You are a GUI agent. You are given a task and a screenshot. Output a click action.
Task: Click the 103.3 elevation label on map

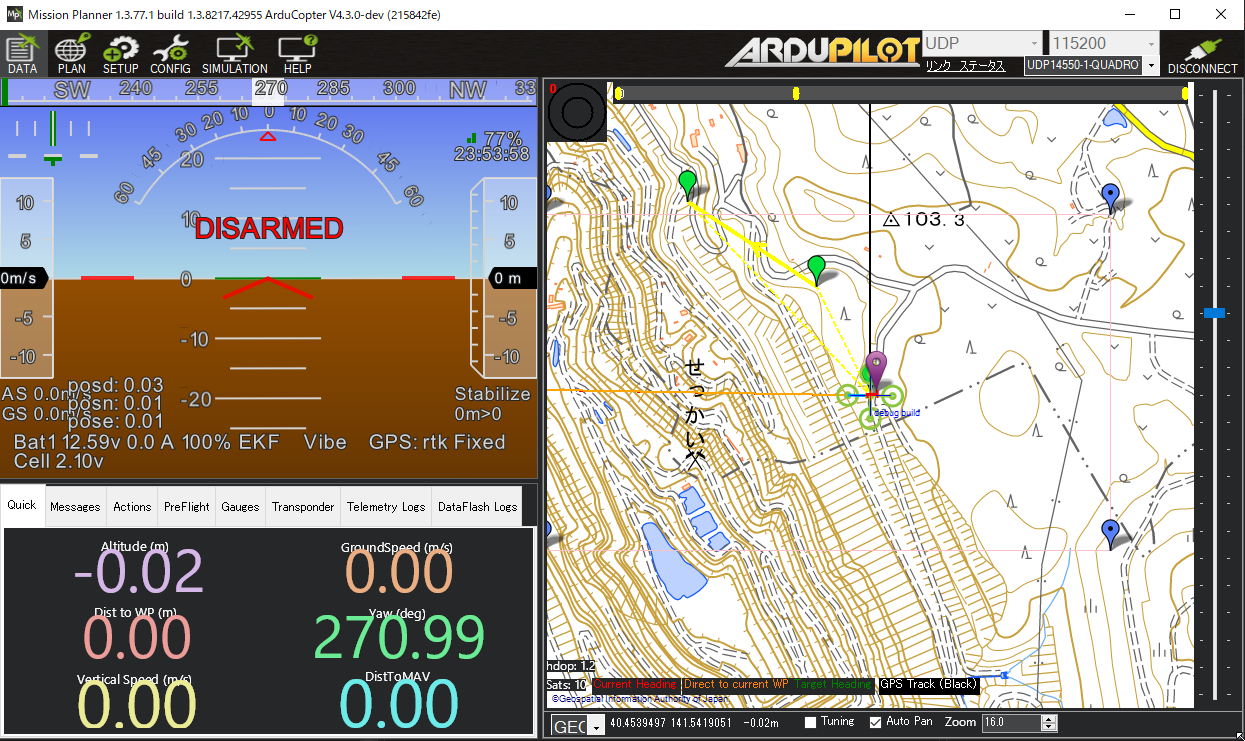coord(925,219)
